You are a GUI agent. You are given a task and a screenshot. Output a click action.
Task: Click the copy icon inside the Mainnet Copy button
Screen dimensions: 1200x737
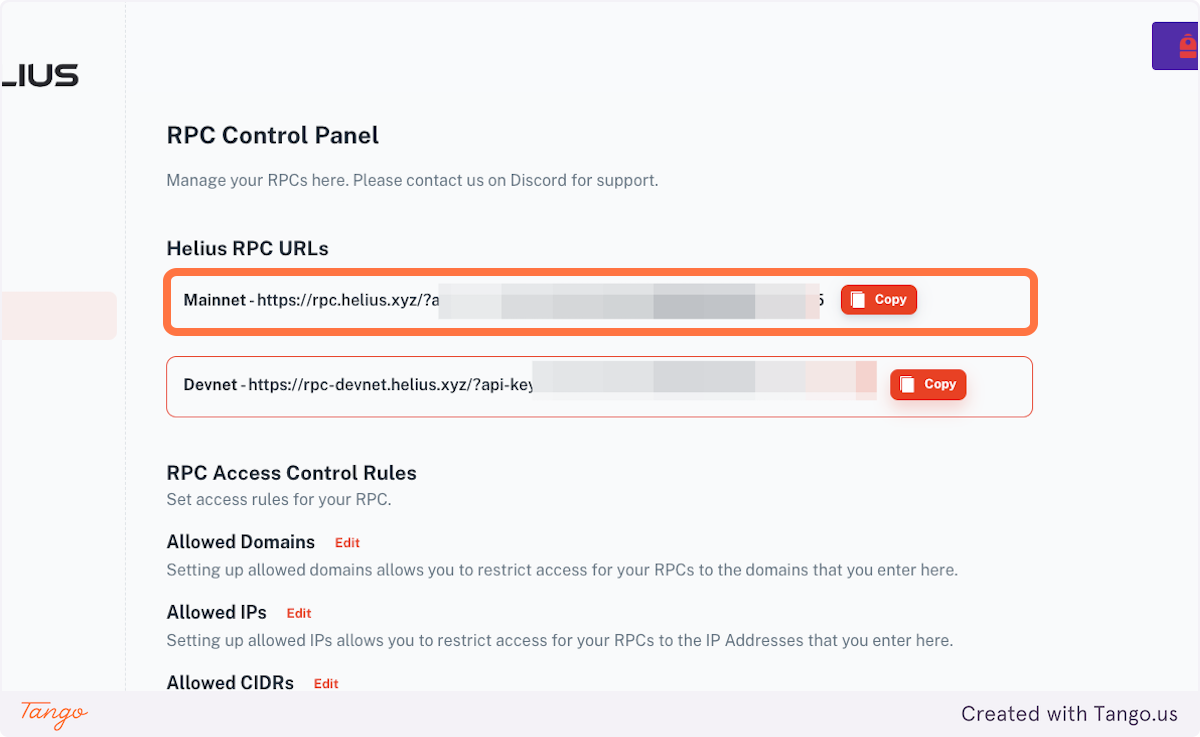[857, 299]
